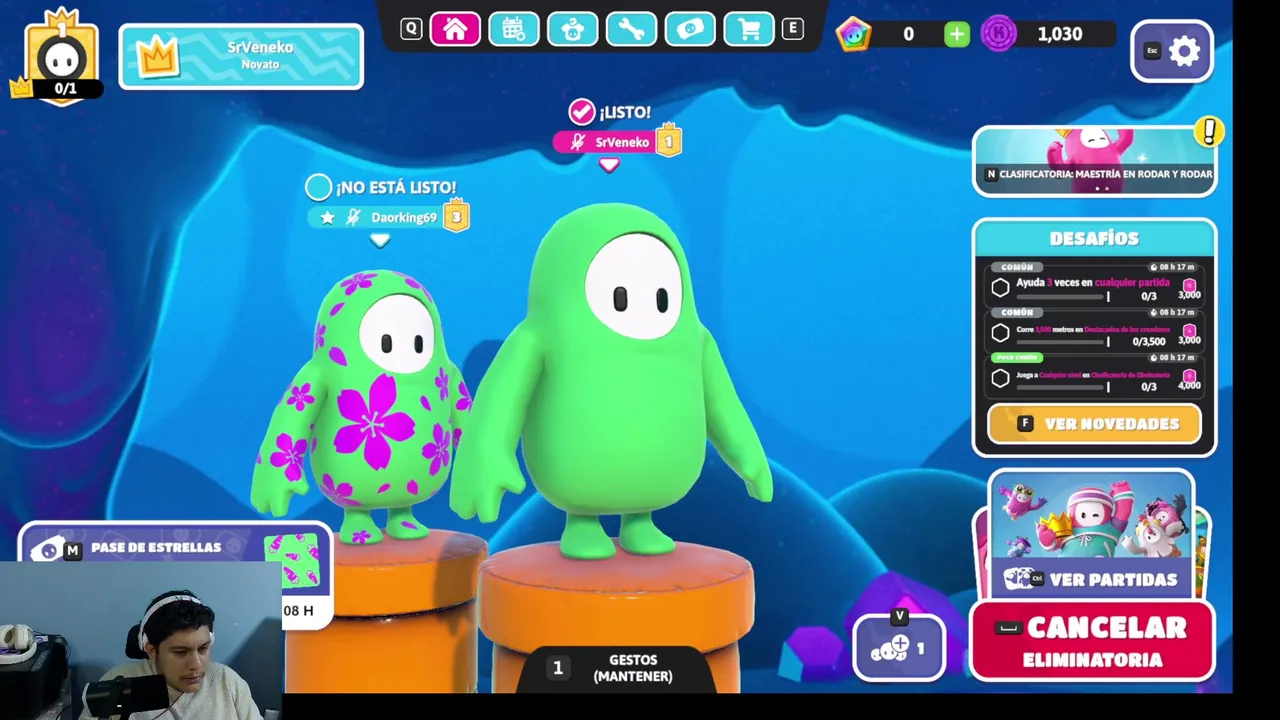Click progress bar of Juega a challenge
The image size is (1280, 720).
pos(1063,386)
